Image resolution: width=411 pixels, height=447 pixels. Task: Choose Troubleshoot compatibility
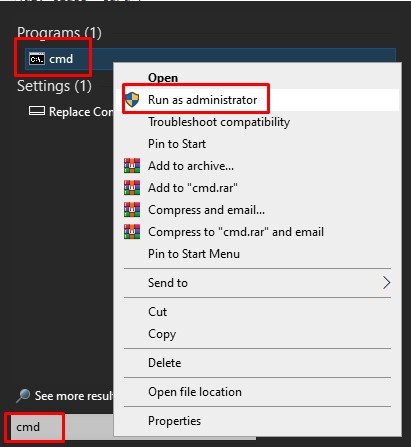pos(219,122)
